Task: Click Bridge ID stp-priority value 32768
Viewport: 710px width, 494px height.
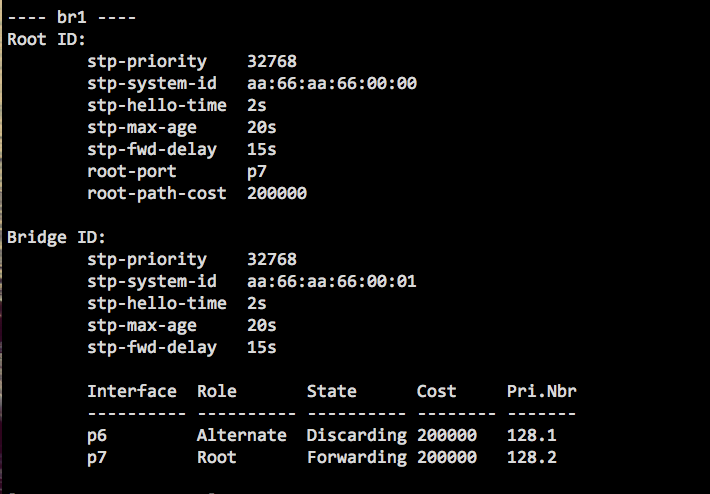Action: click(x=272, y=259)
